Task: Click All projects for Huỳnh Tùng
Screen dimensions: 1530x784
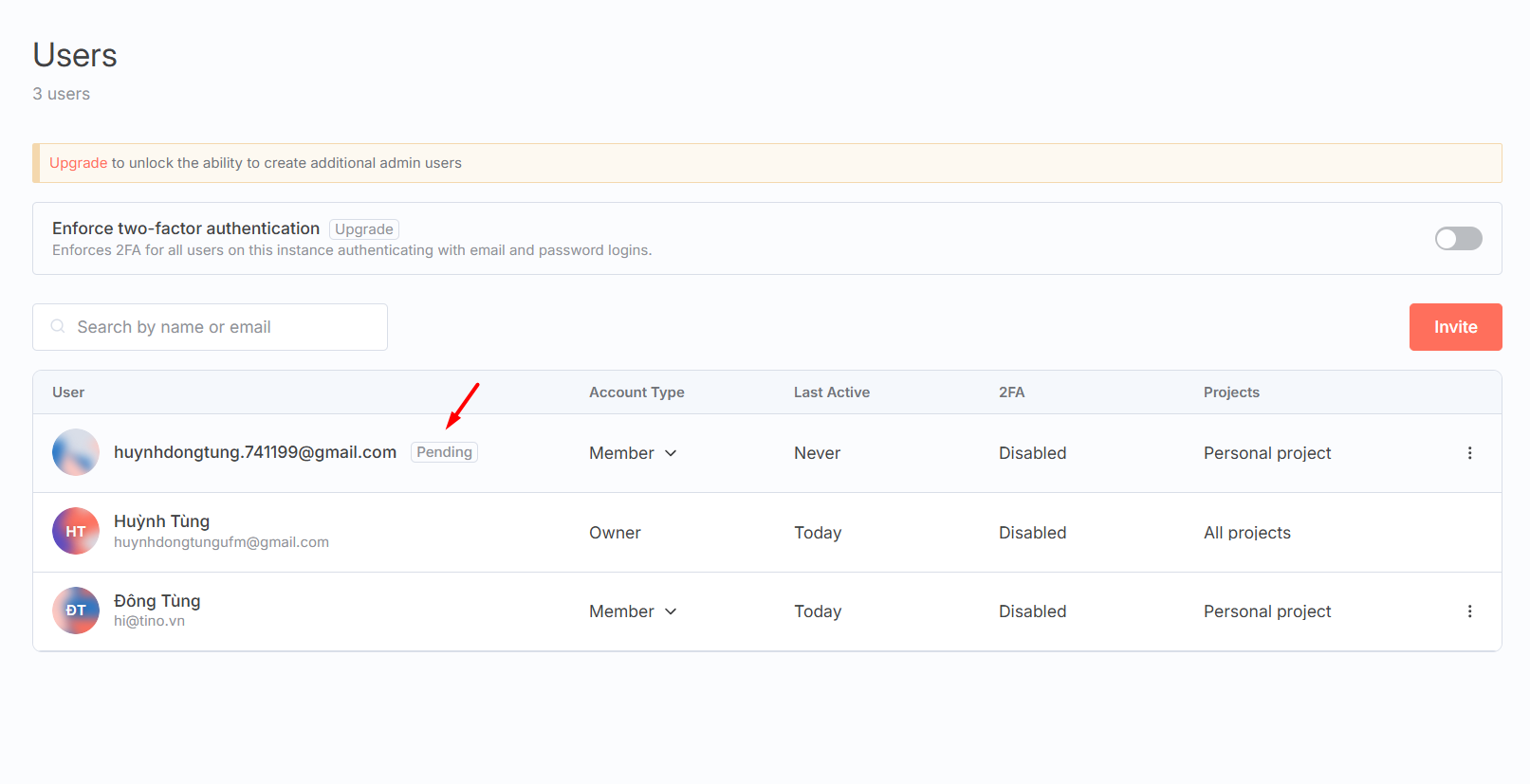Action: [x=1247, y=533]
